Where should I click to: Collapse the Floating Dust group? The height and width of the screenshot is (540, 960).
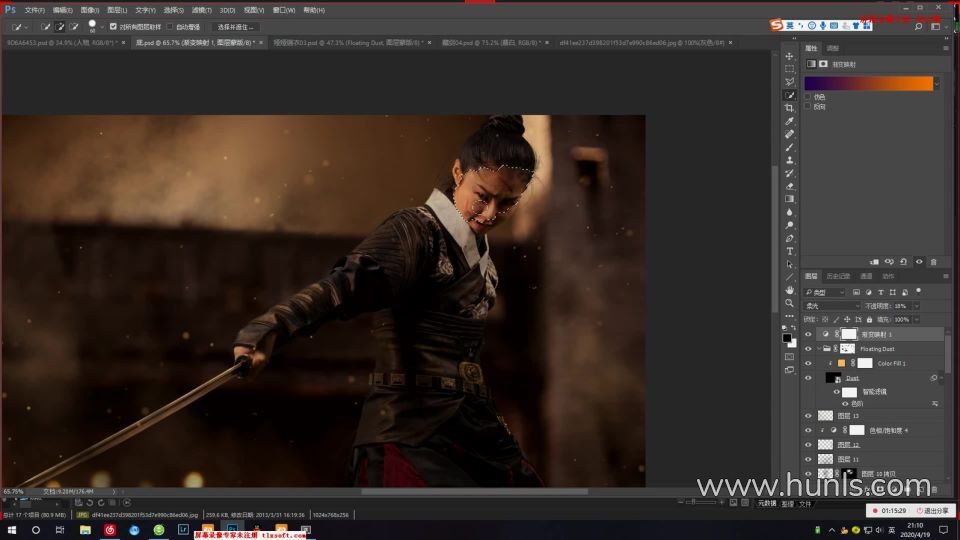(x=819, y=349)
